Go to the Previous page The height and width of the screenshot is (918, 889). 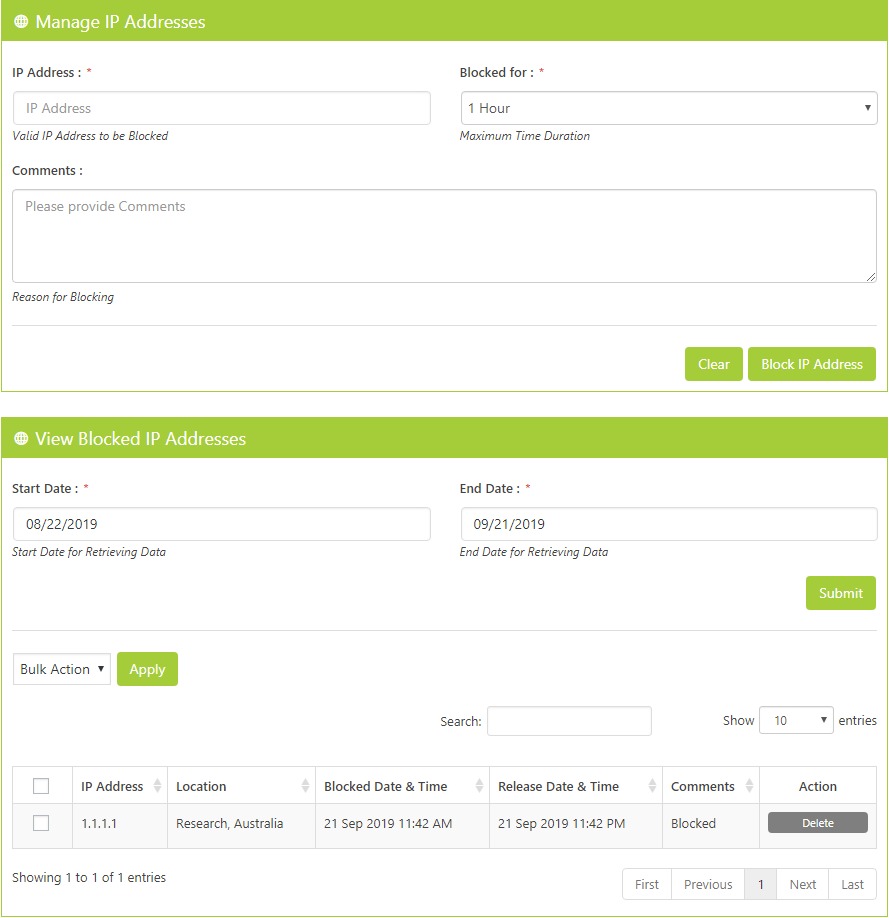707,884
